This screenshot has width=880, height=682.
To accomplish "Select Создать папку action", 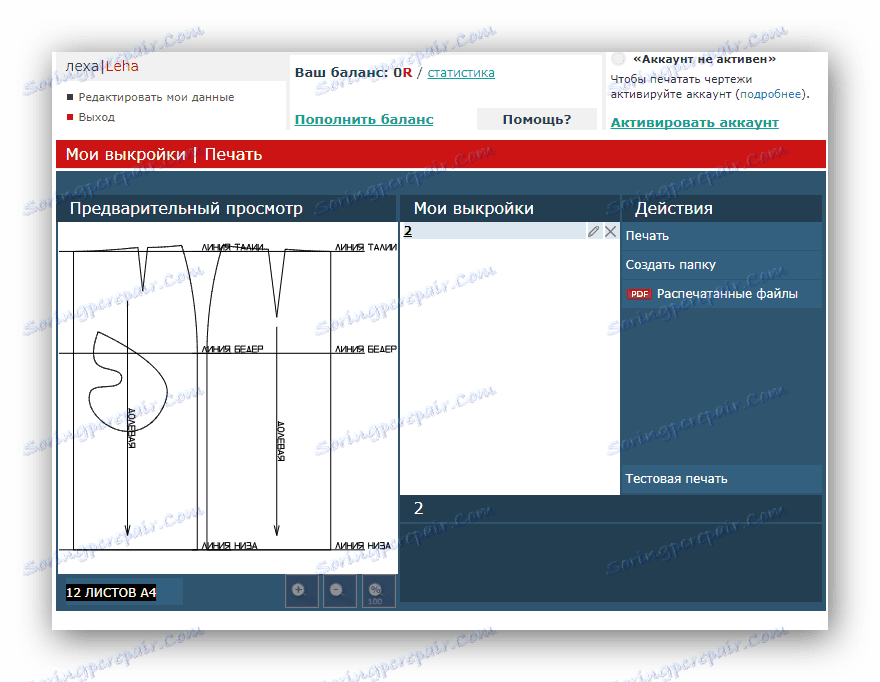I will pyautogui.click(x=721, y=265).
